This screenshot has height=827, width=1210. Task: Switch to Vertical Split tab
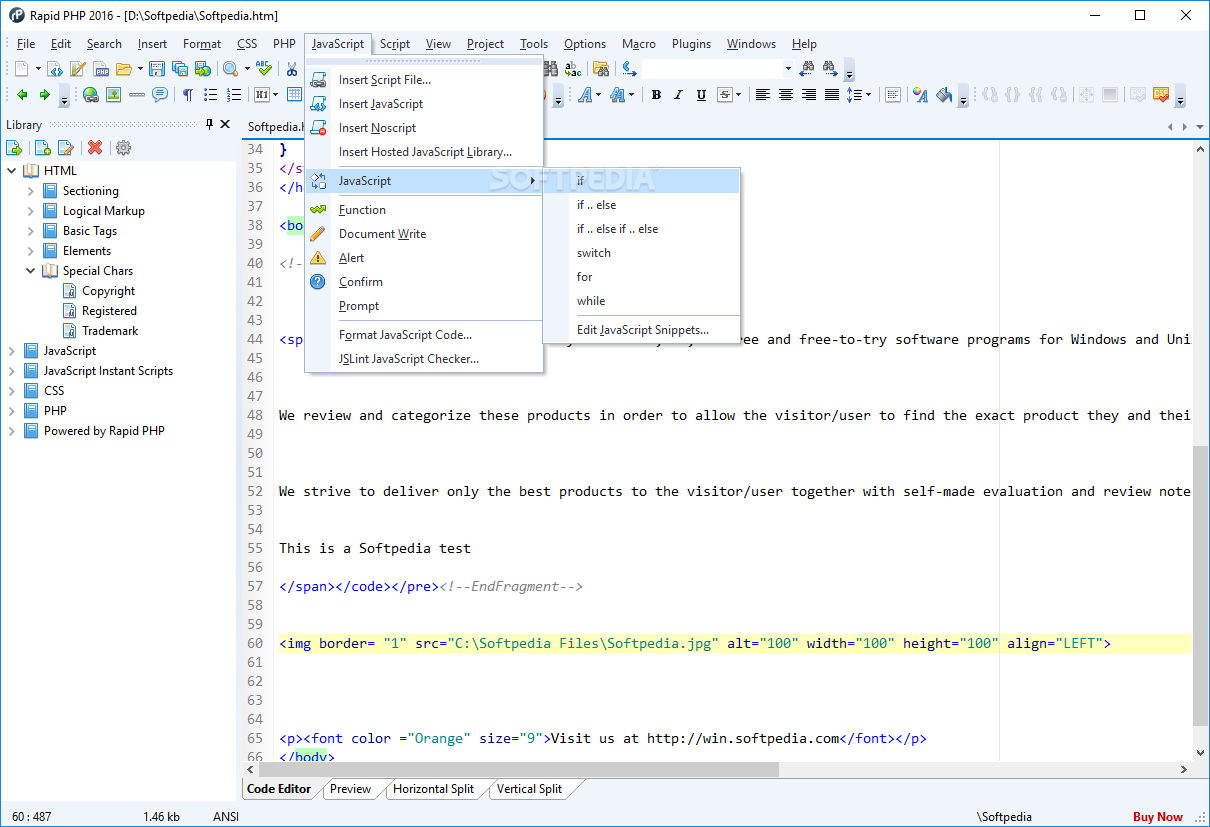point(529,789)
